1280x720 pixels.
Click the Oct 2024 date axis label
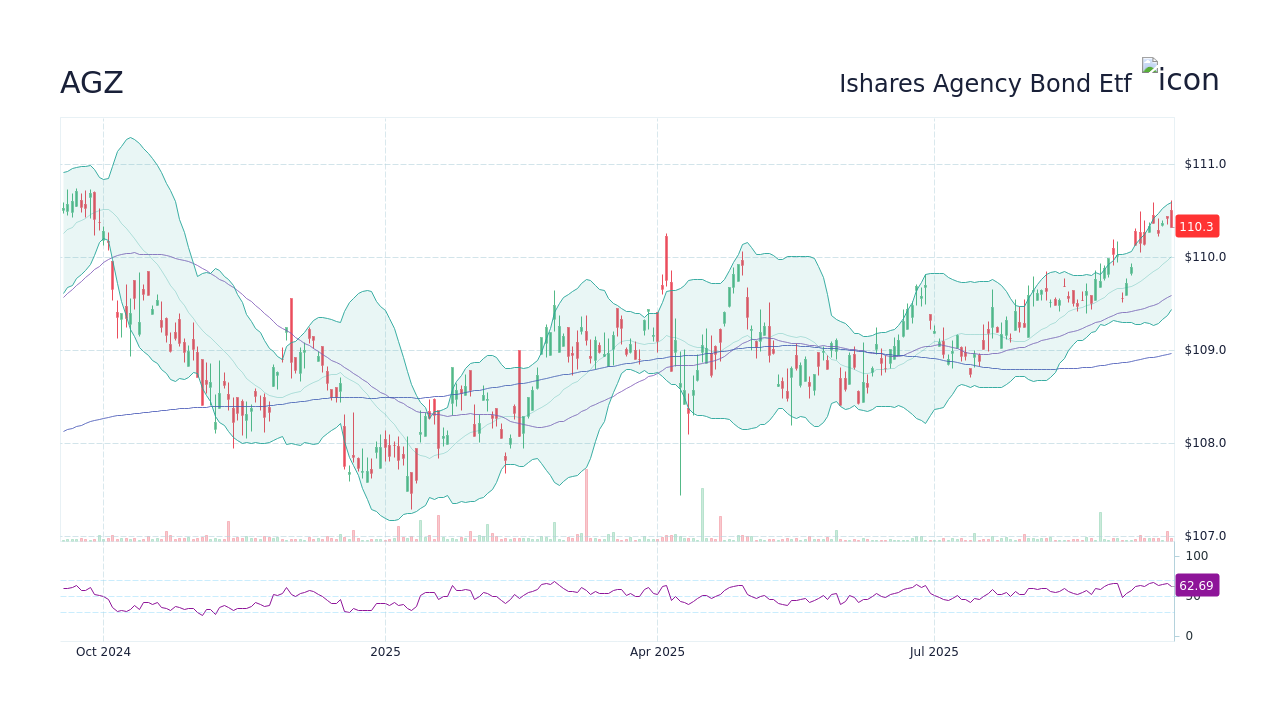coord(103,652)
